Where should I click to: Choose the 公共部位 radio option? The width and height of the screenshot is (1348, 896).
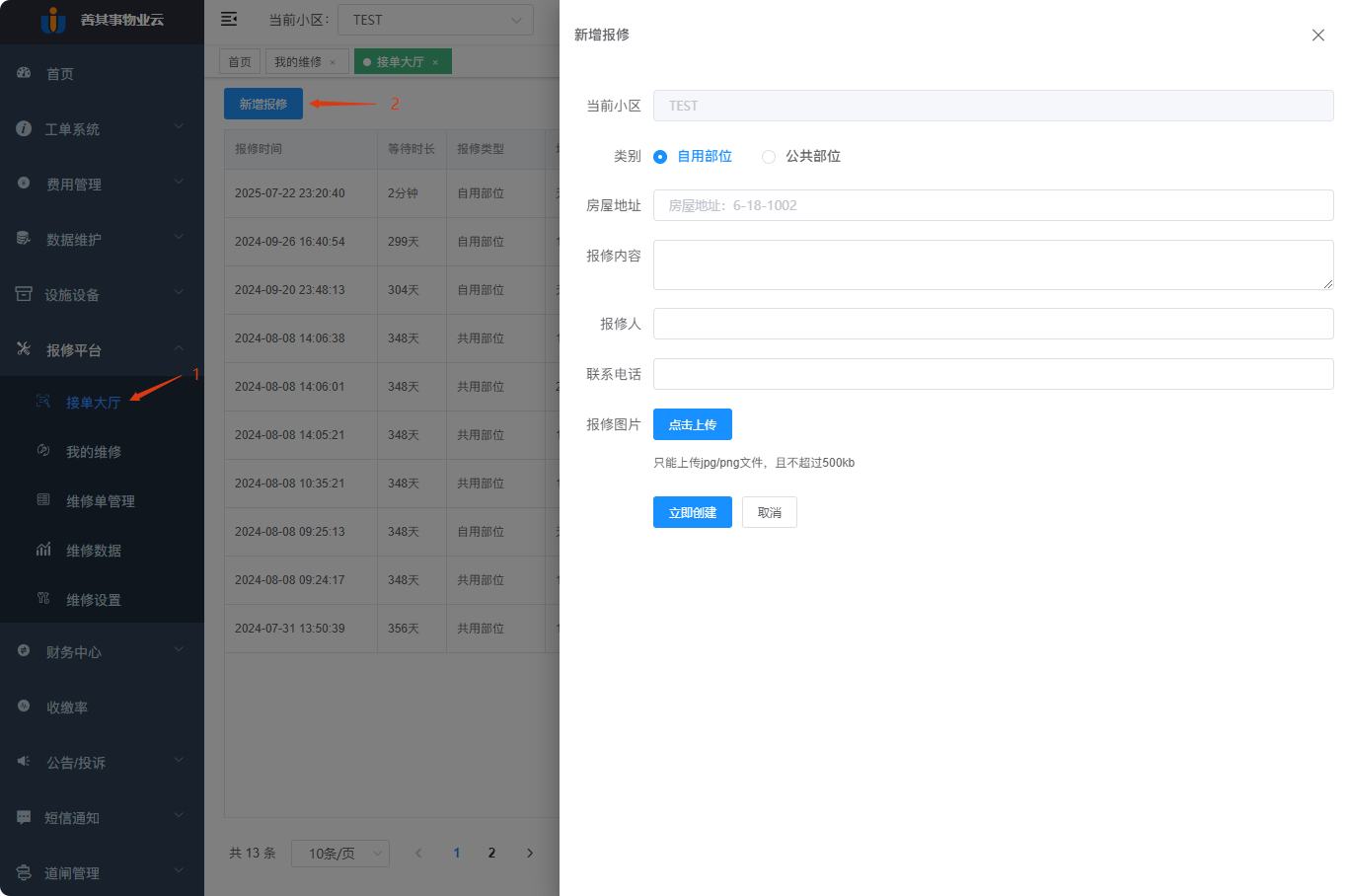769,156
